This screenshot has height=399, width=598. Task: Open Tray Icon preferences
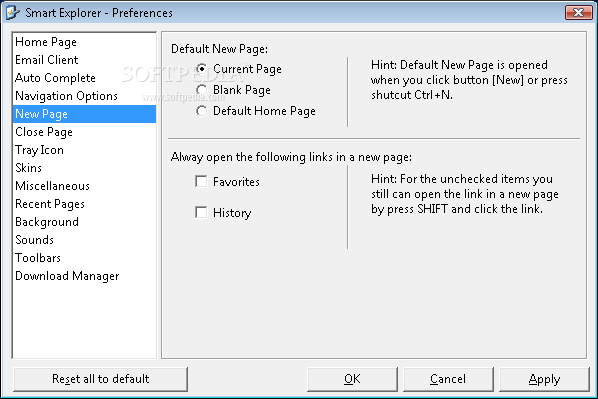(x=84, y=150)
